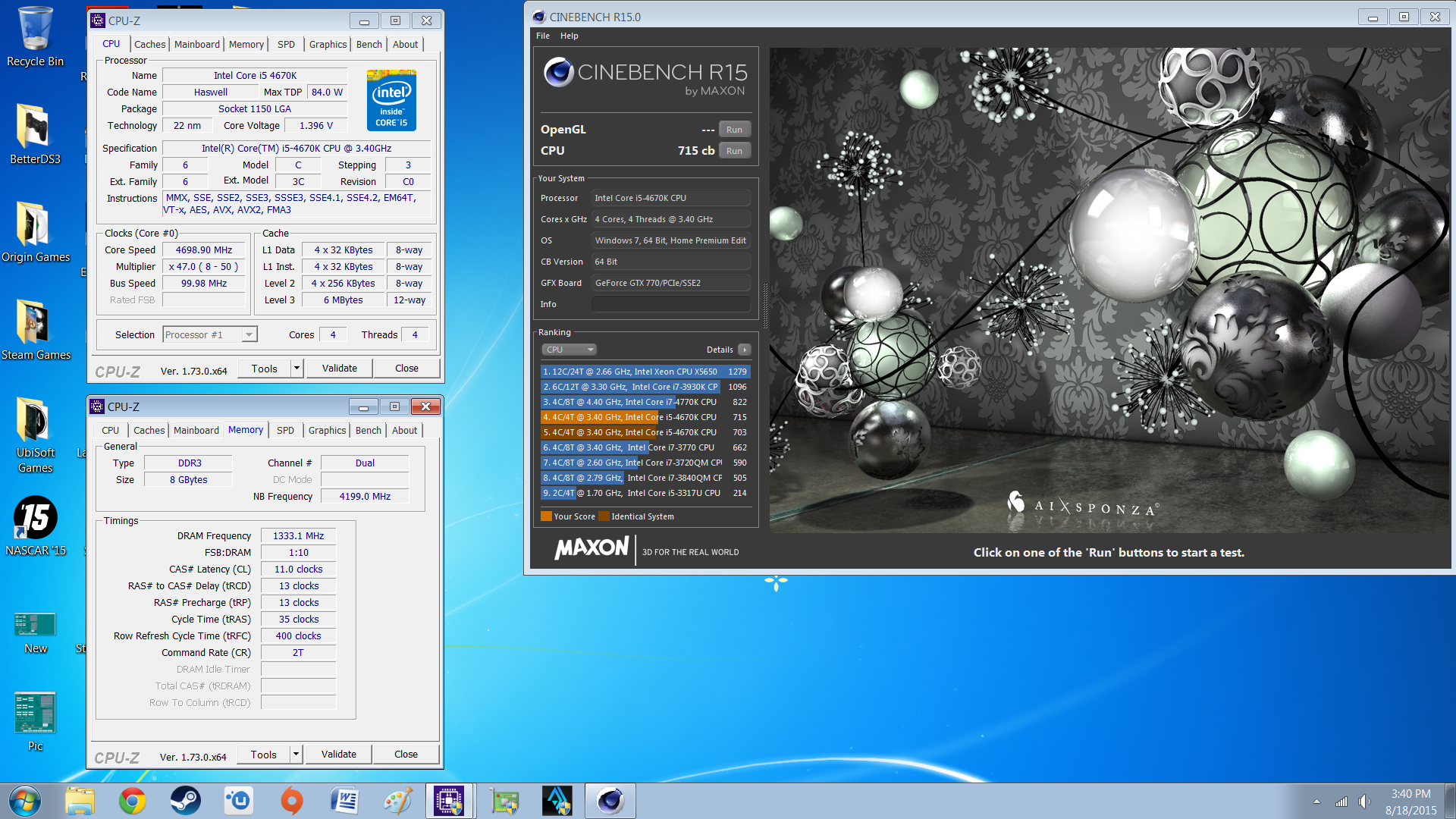Click the blue A icon in taskbar
Image resolution: width=1456 pixels, height=819 pixels.
tap(557, 801)
